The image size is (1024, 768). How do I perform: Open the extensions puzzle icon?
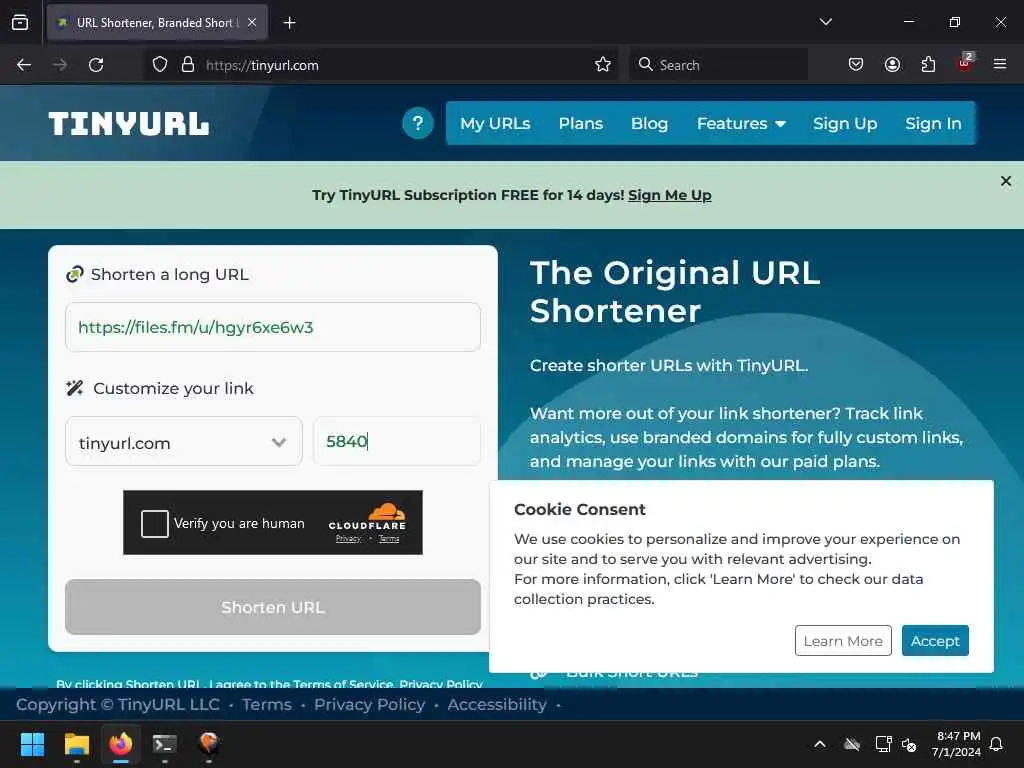point(928,65)
